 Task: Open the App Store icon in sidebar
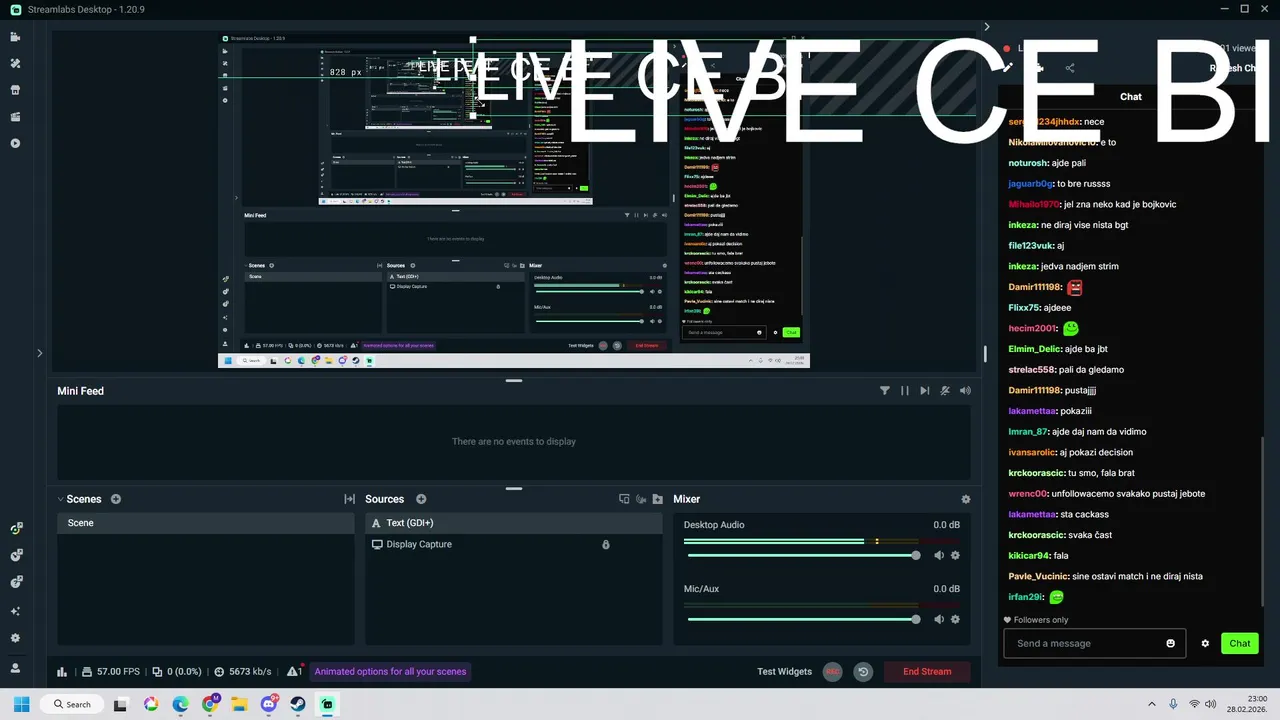point(15,90)
